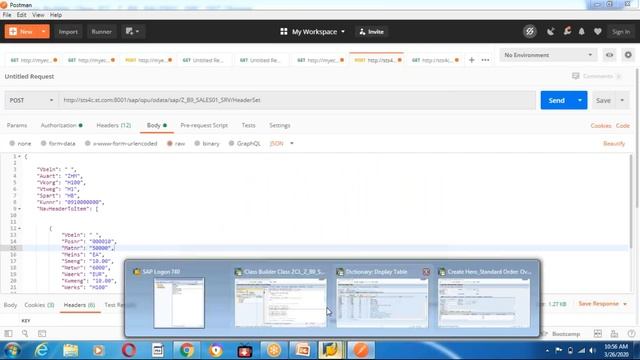Screen dimensions: 640x360
Task: Click the heart icon in Postman header
Action: (598, 31)
